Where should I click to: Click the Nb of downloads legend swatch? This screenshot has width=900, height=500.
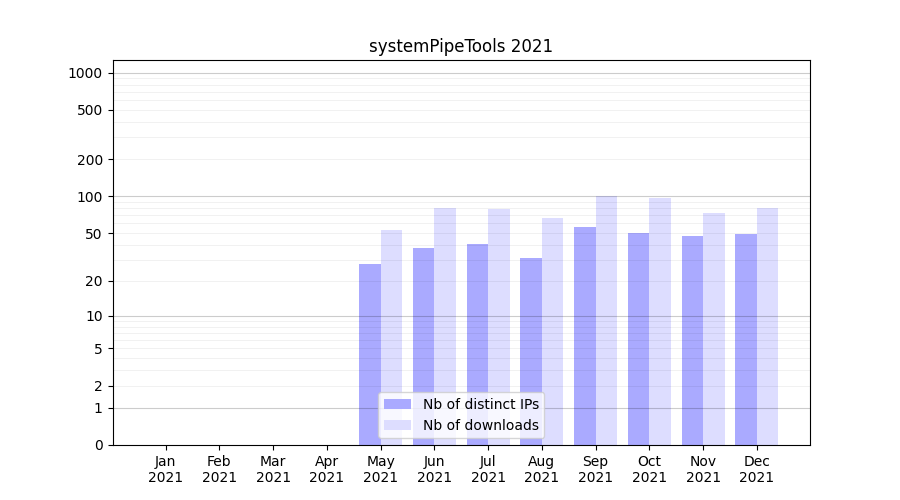pos(397,425)
